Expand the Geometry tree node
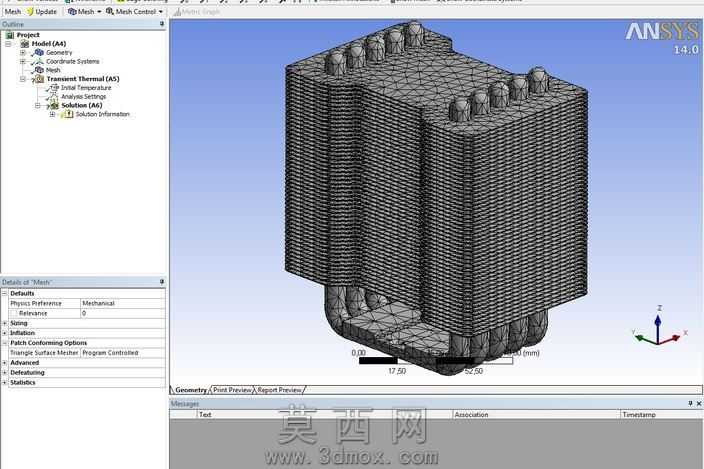Screen dimensions: 704x469 coord(22,53)
